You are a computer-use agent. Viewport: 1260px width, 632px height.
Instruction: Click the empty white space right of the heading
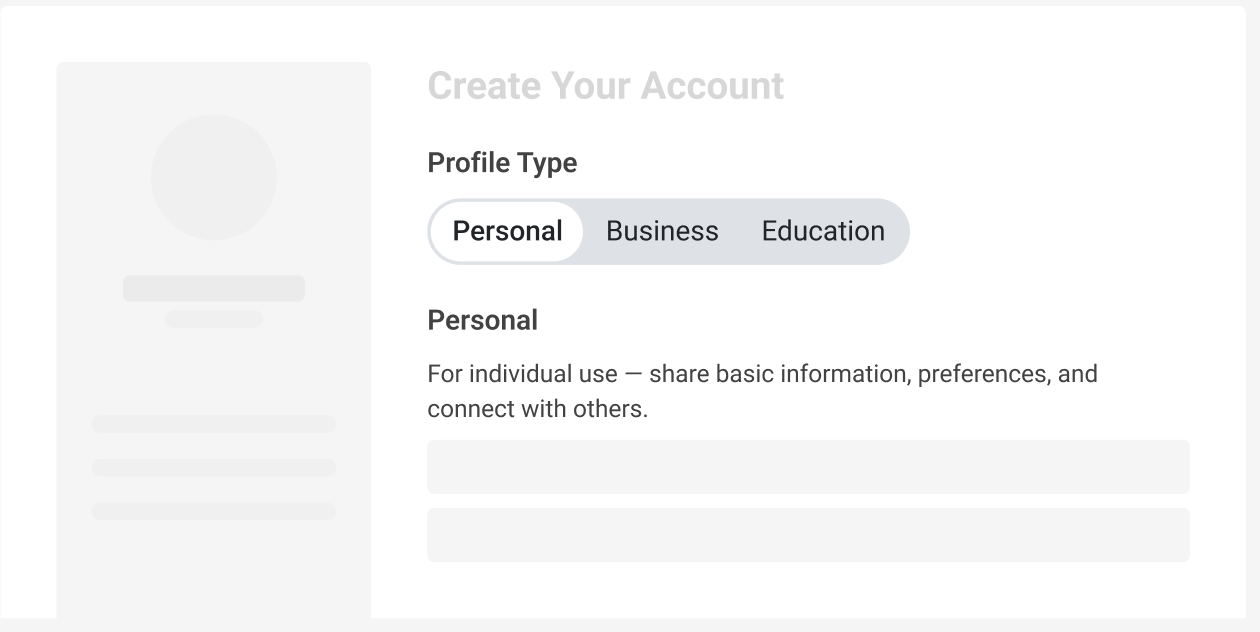point(1000,86)
